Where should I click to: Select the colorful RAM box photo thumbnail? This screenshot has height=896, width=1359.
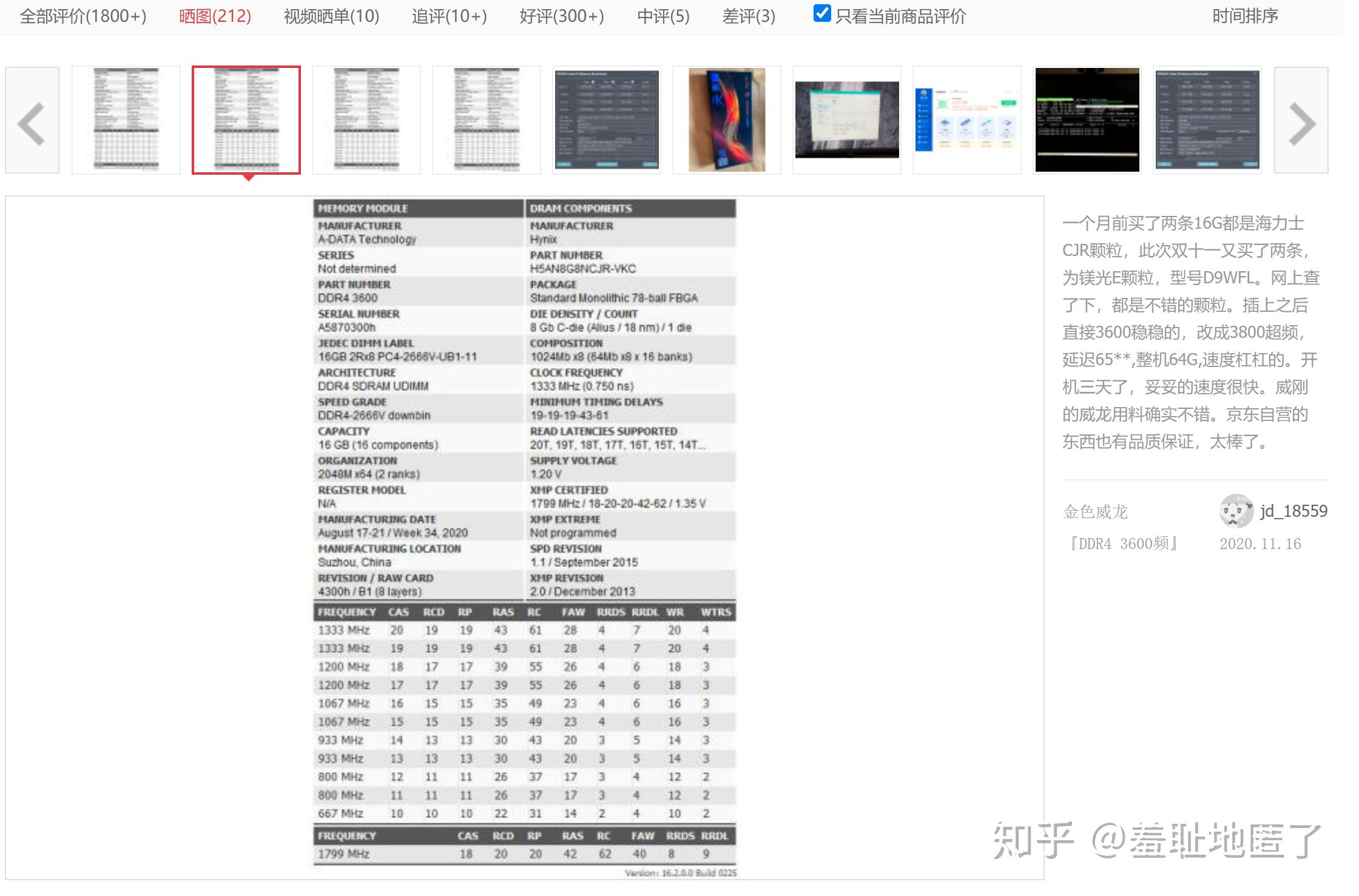pyautogui.click(x=727, y=120)
